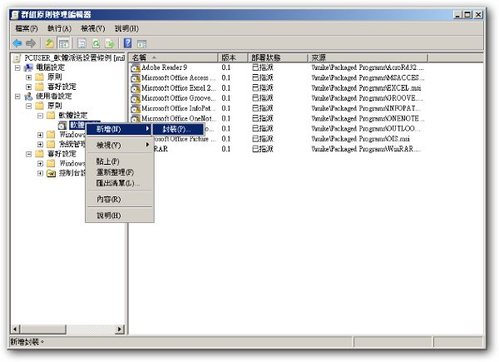Expand 喜好設定 under 電腦設定
This screenshot has width=499, height=362.
[x=29, y=87]
